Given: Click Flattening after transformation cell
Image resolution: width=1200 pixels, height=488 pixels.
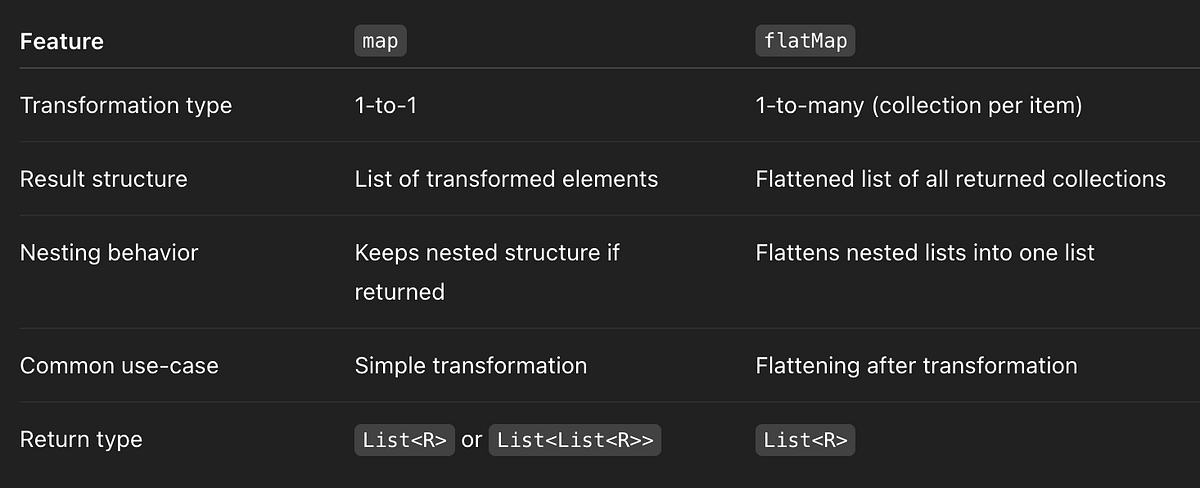Looking at the screenshot, I should pos(917,365).
